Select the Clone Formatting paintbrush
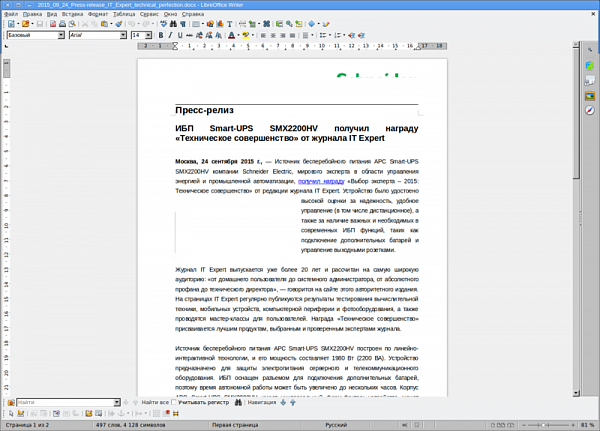Image resolution: width=600 pixels, height=431 pixels. point(119,24)
